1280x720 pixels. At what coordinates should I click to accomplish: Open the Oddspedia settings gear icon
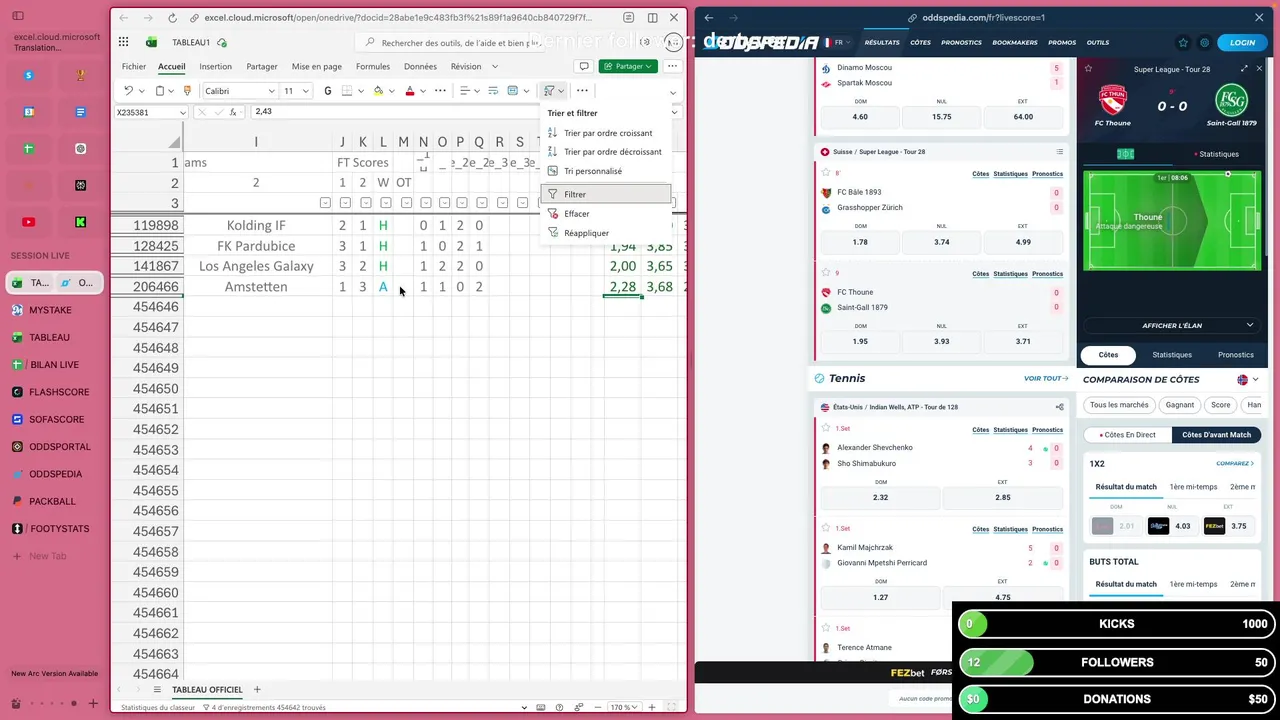(1204, 43)
